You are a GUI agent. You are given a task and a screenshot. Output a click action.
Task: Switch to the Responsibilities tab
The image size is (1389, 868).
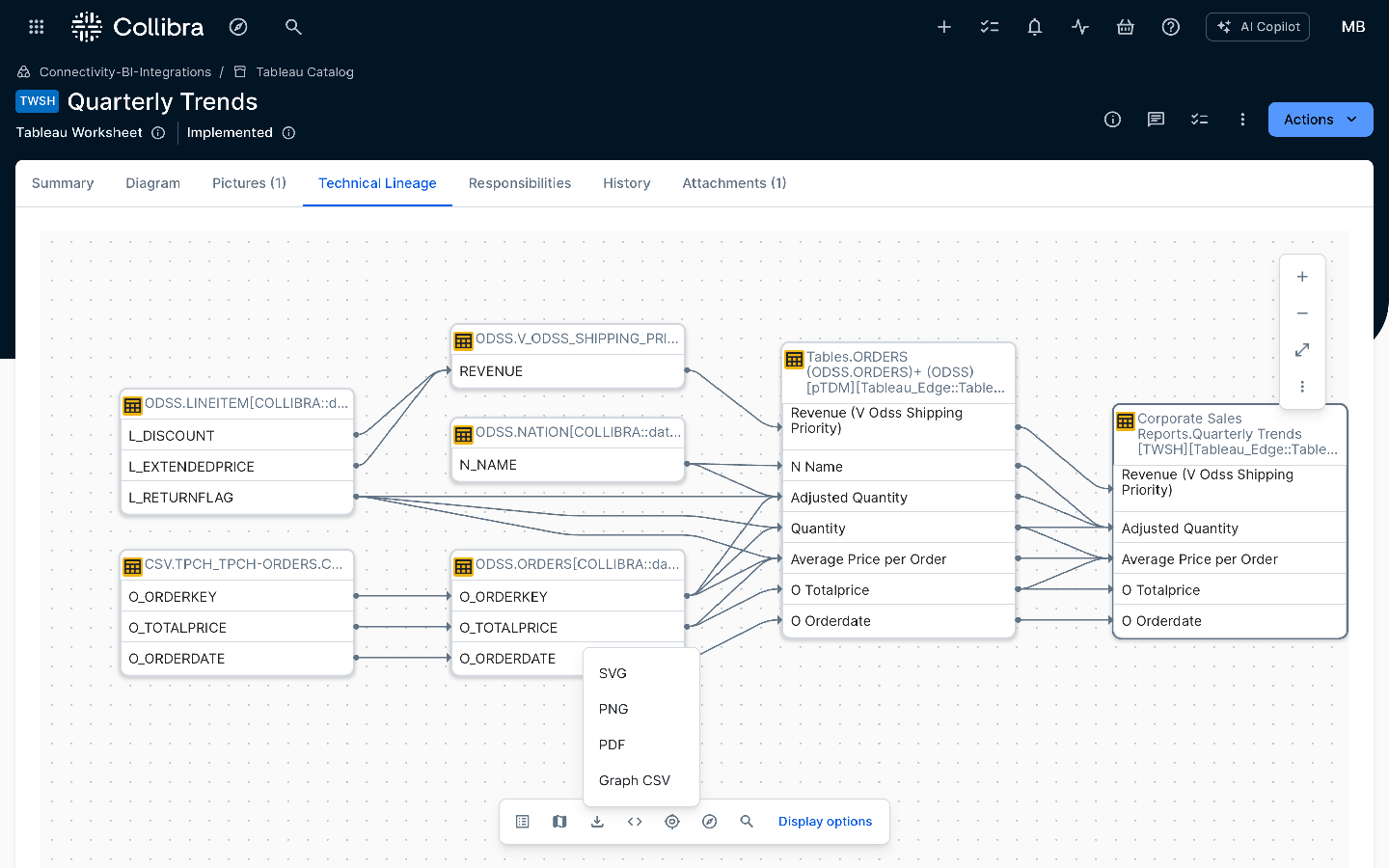click(x=519, y=183)
